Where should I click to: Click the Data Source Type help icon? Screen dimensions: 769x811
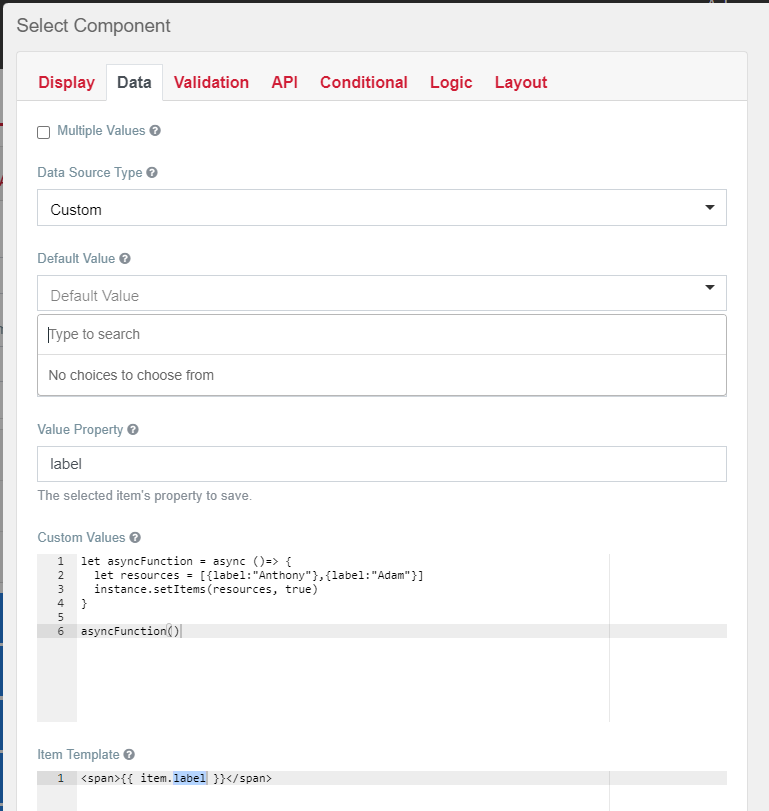pyautogui.click(x=151, y=172)
